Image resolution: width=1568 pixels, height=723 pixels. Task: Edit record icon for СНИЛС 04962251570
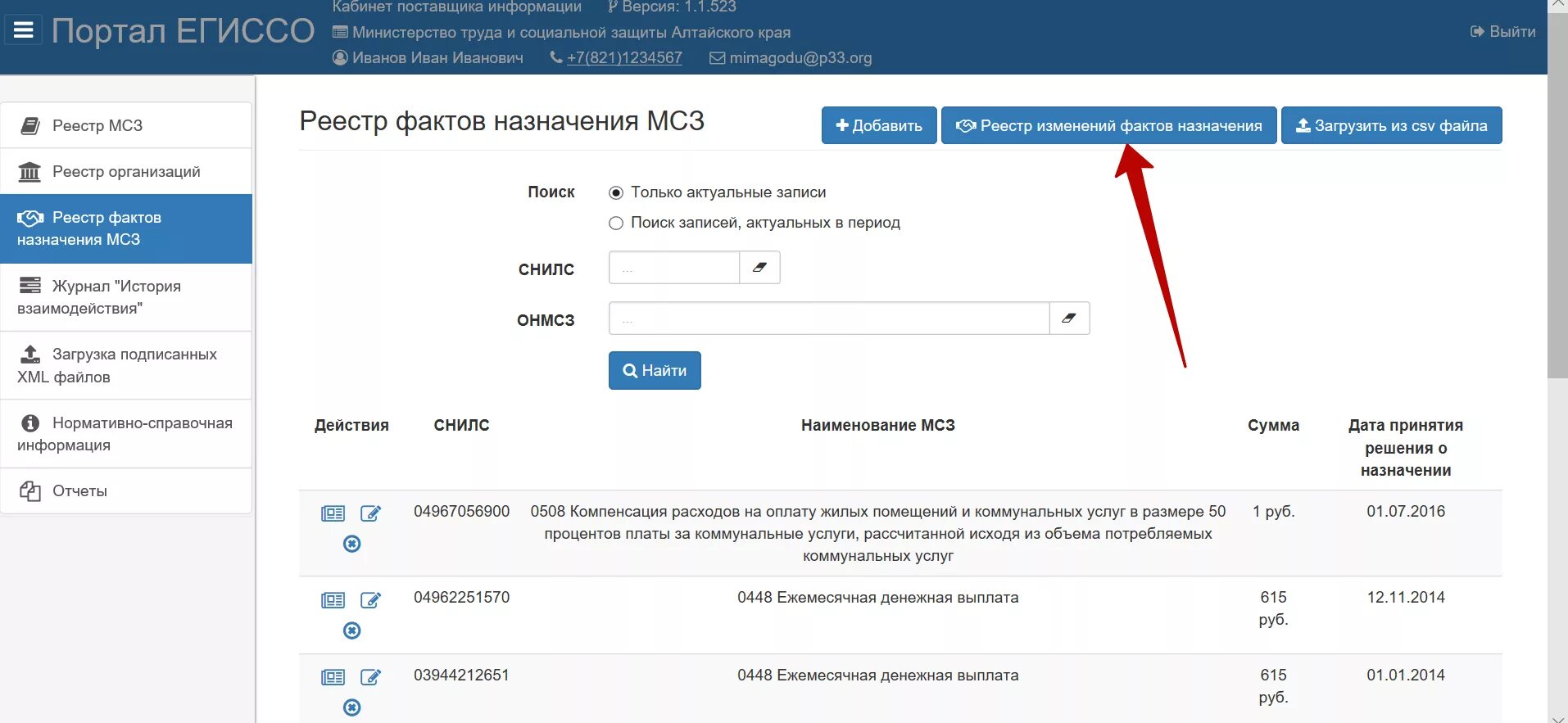pyautogui.click(x=370, y=600)
